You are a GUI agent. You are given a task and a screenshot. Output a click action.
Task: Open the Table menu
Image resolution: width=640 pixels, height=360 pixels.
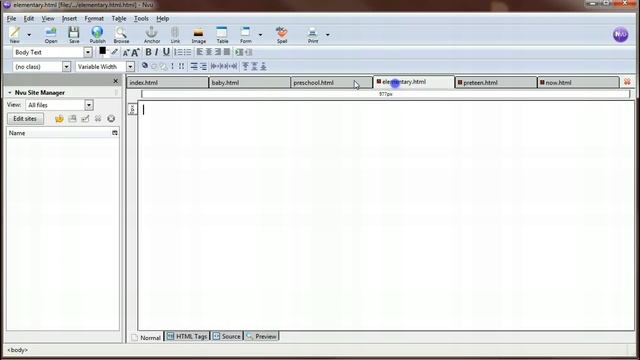119,18
